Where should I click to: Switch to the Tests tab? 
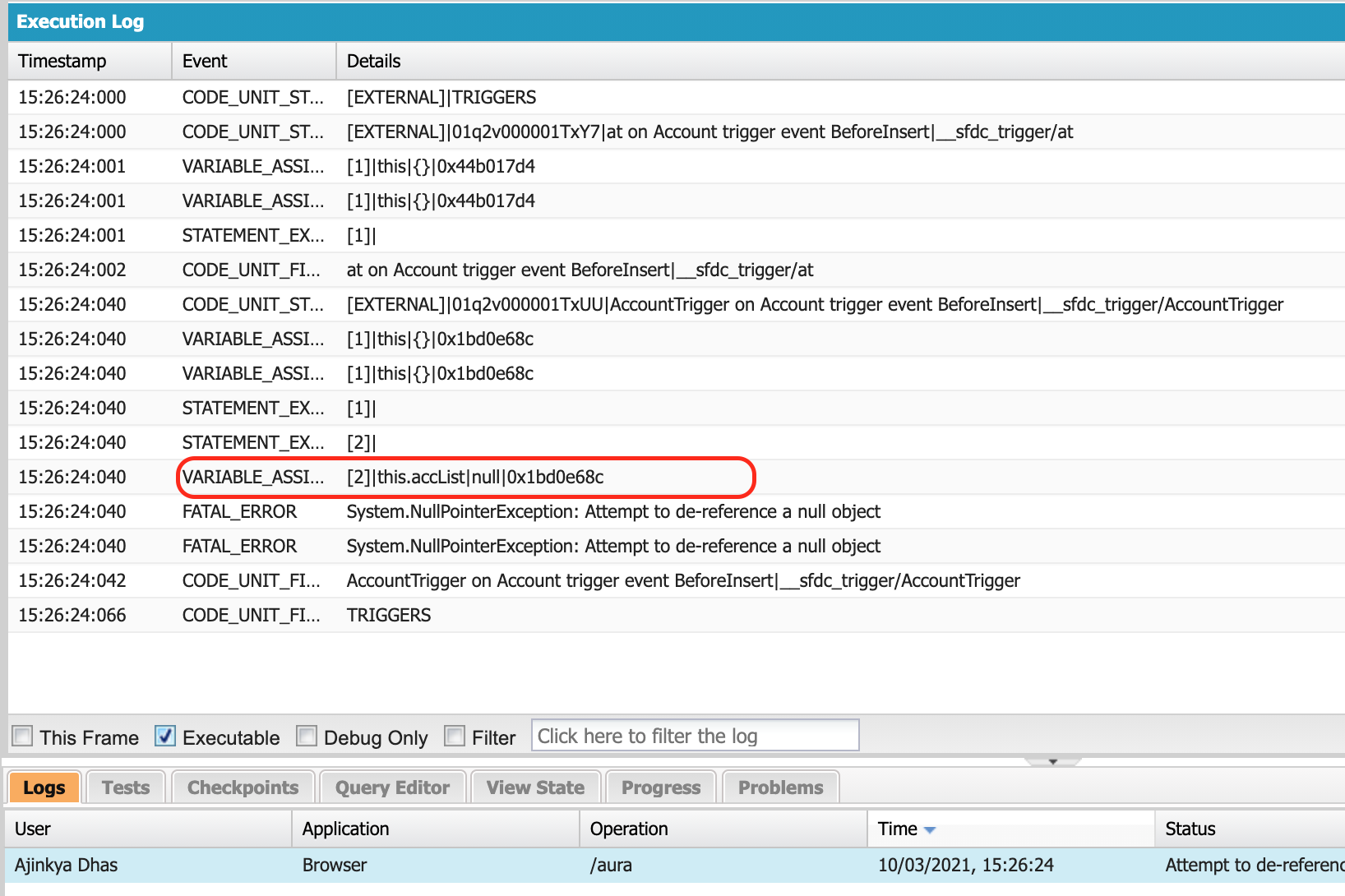(124, 787)
